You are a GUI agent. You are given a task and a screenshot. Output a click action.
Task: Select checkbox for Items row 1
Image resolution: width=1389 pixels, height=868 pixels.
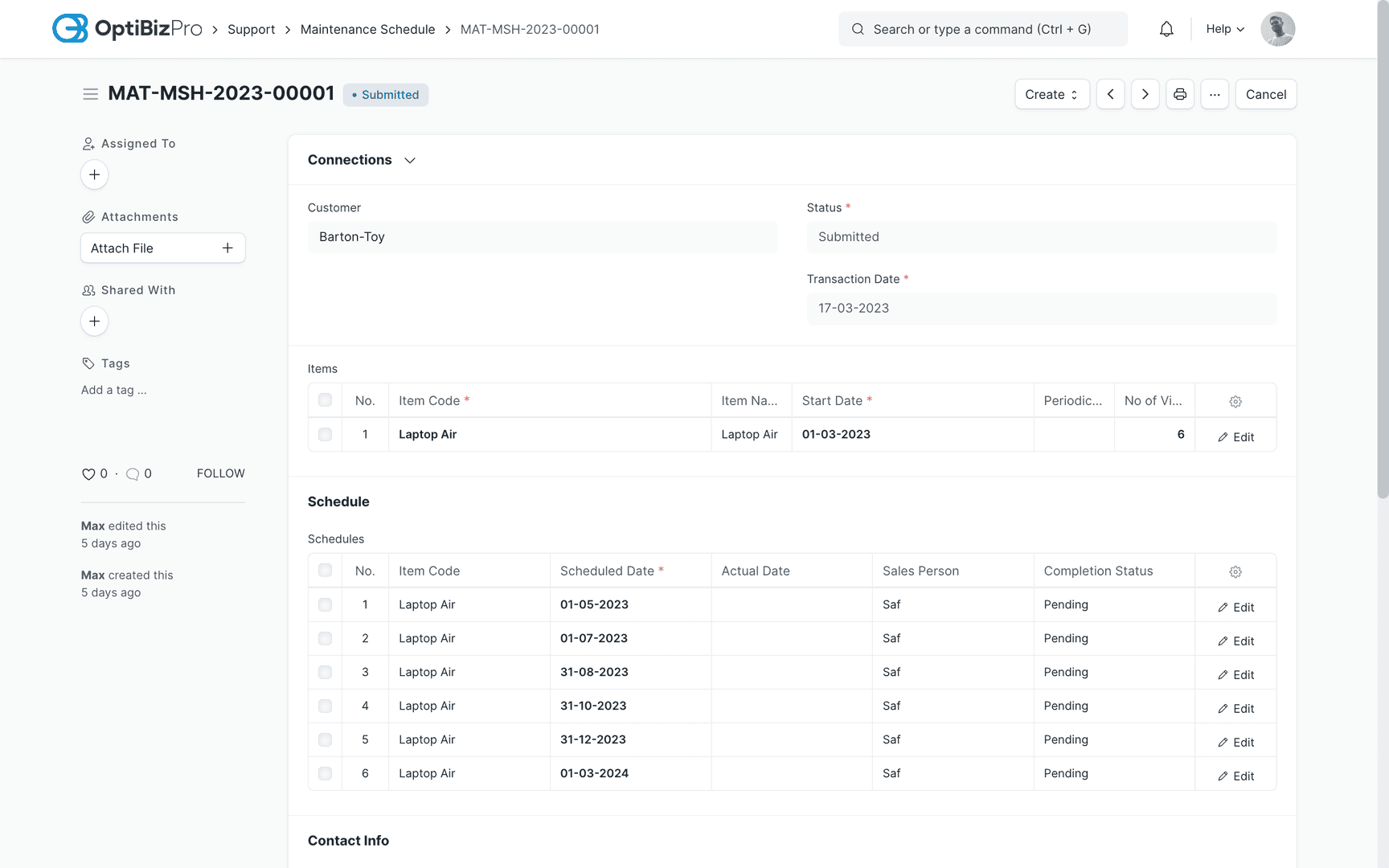click(x=325, y=434)
